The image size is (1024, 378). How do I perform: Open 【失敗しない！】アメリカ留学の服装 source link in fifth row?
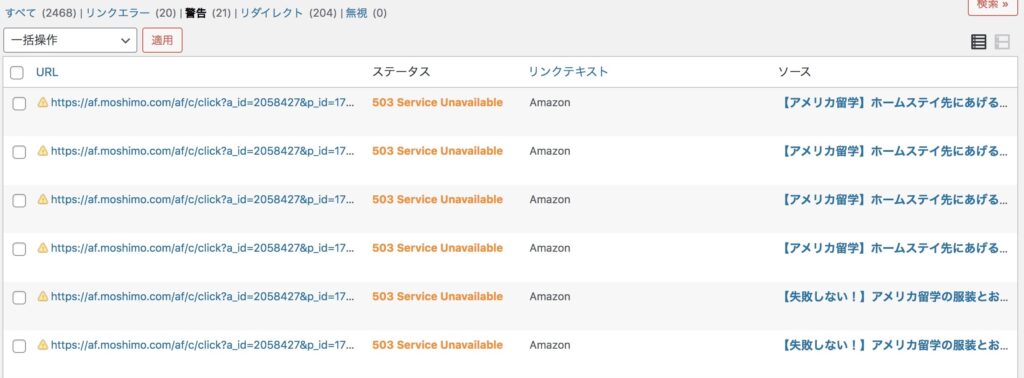[894, 296]
